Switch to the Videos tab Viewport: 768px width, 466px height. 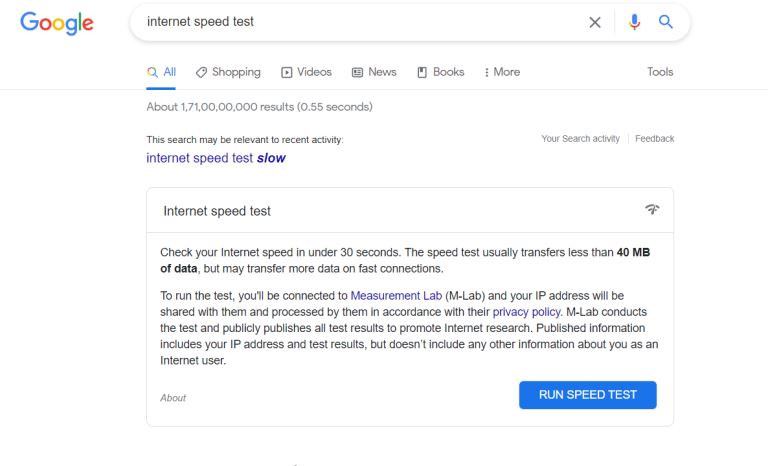(x=307, y=72)
